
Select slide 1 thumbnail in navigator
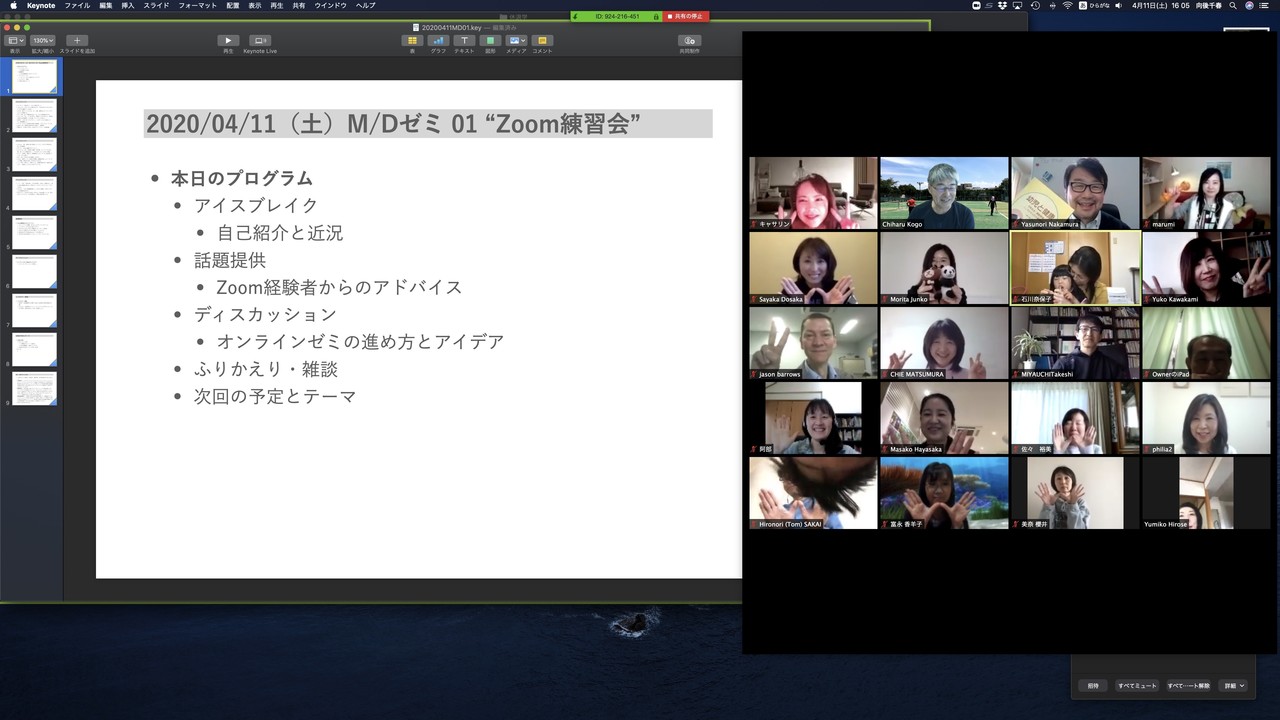click(x=34, y=76)
